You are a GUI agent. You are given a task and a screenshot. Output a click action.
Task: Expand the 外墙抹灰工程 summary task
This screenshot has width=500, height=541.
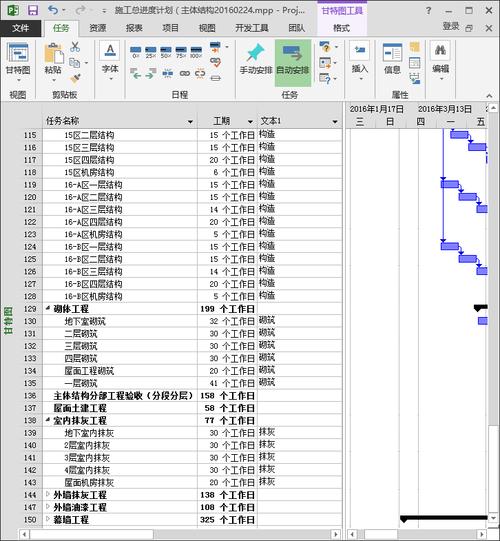48,494
